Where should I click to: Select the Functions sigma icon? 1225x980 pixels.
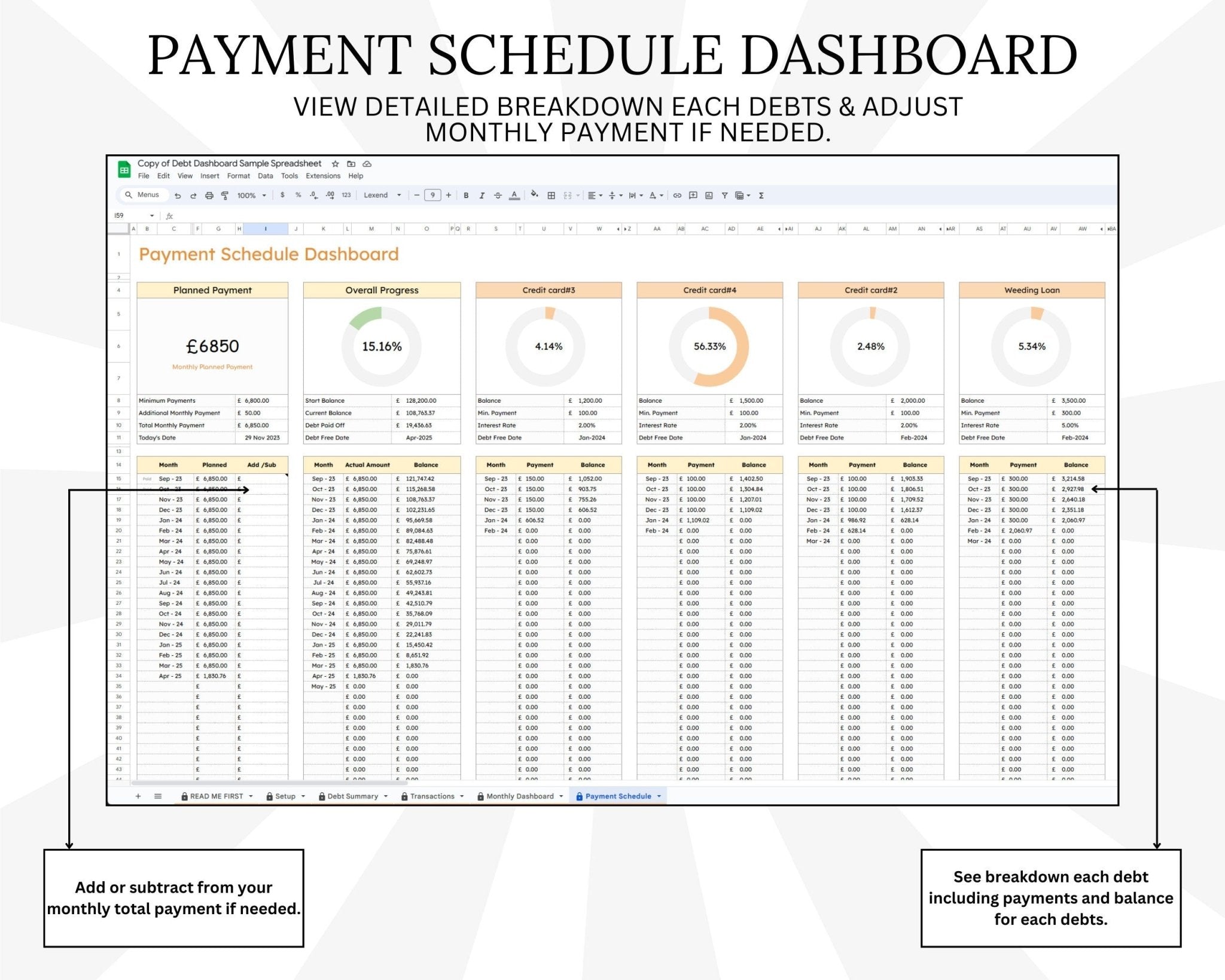click(x=761, y=196)
